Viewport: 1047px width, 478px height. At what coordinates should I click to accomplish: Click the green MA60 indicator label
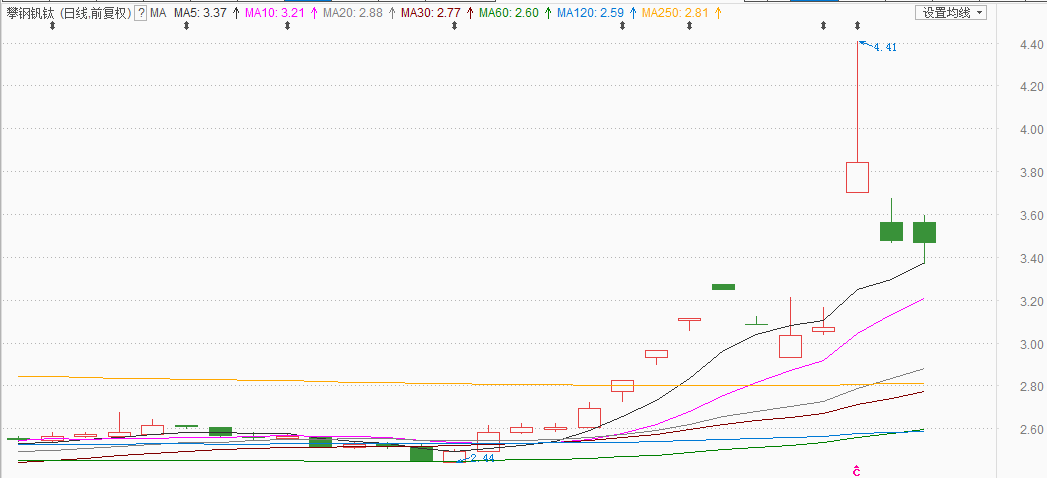509,13
